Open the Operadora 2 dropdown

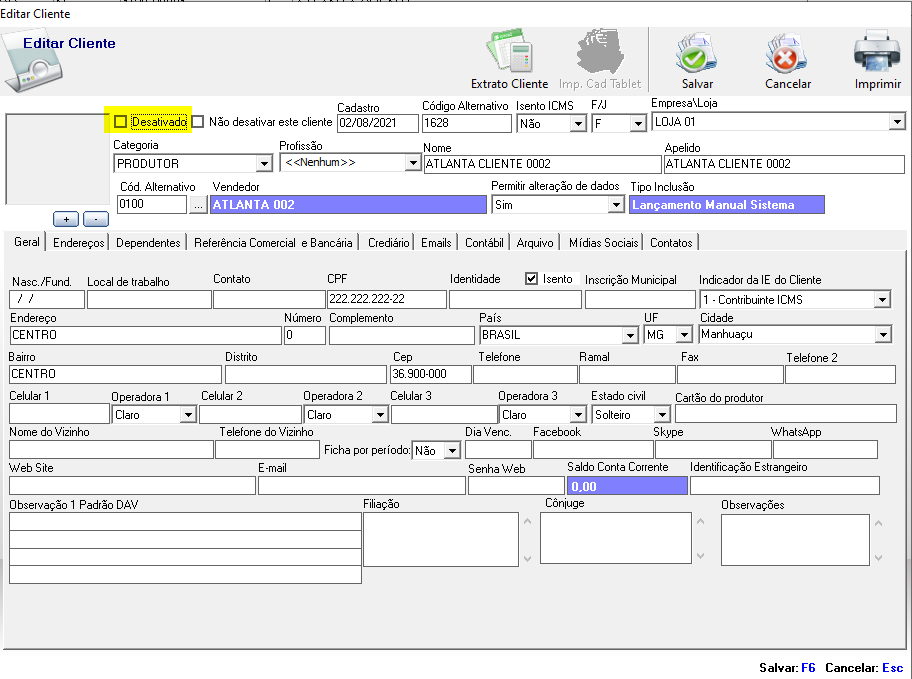pyautogui.click(x=380, y=415)
